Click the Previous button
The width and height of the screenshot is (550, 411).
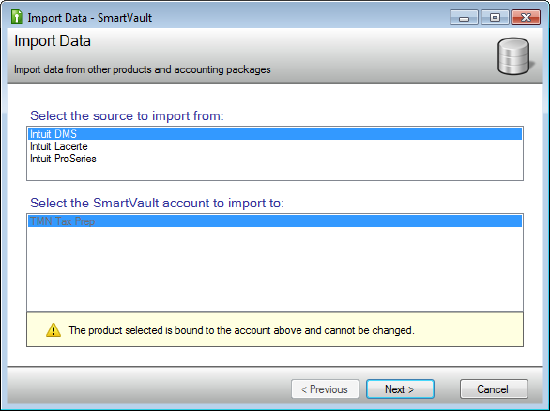[325, 389]
